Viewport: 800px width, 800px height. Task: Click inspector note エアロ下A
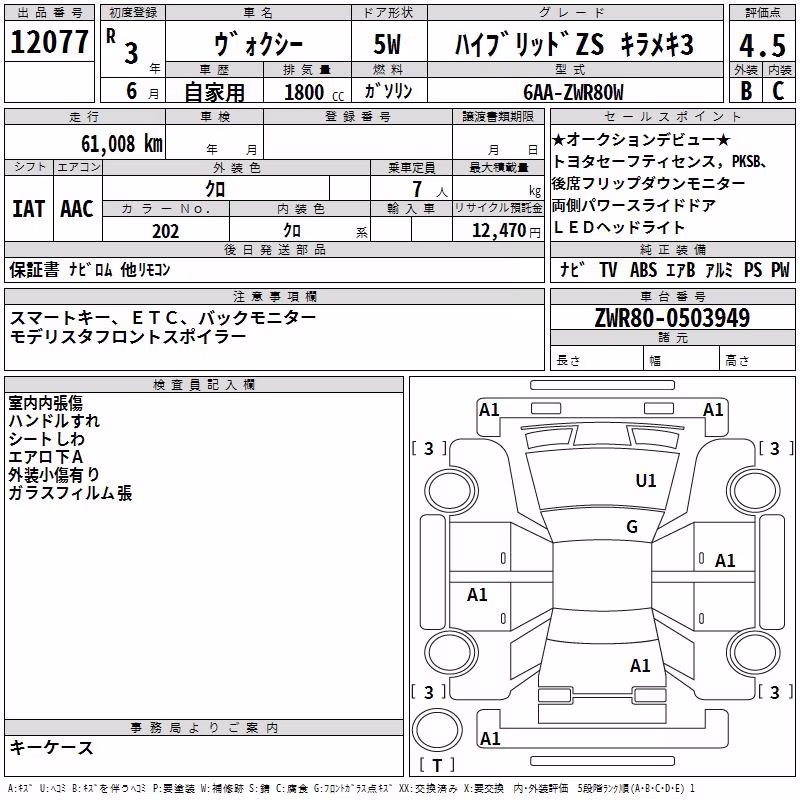[x=45, y=457]
